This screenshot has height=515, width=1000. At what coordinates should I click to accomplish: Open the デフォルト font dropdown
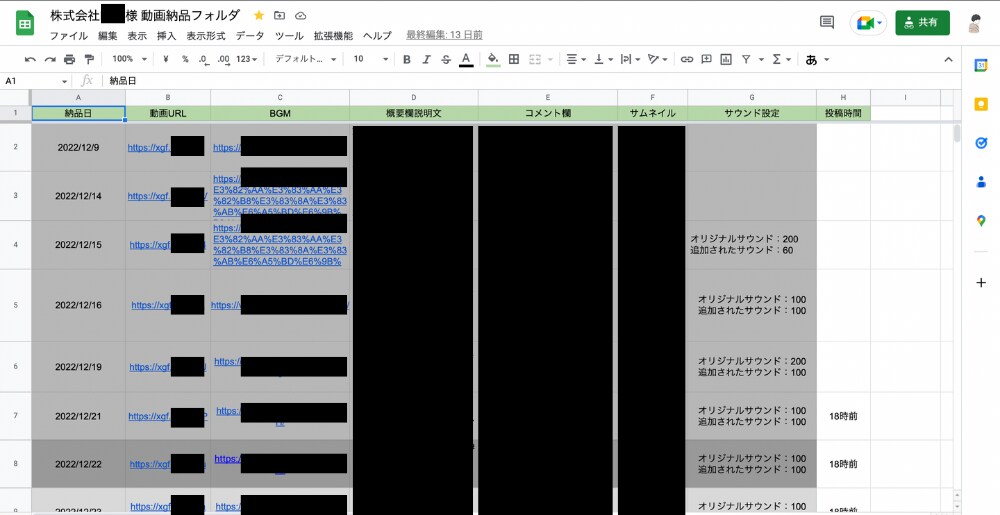pos(305,59)
